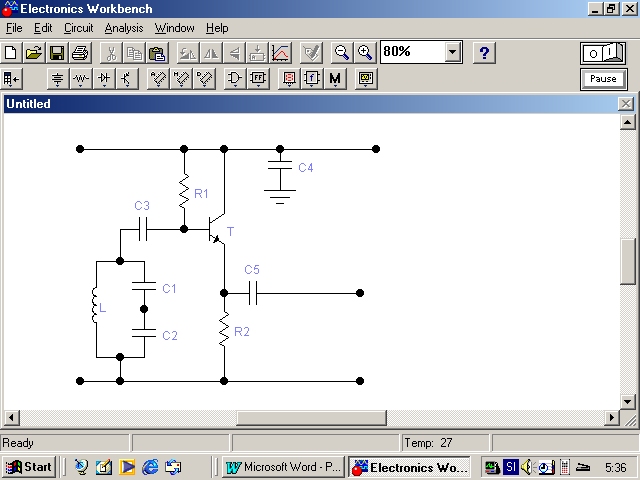Open the Transistors parts bin
The image size is (640, 480).
point(127,79)
